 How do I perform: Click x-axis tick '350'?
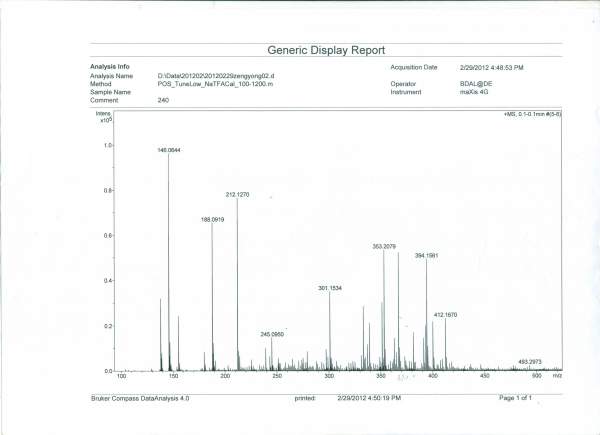[381, 376]
